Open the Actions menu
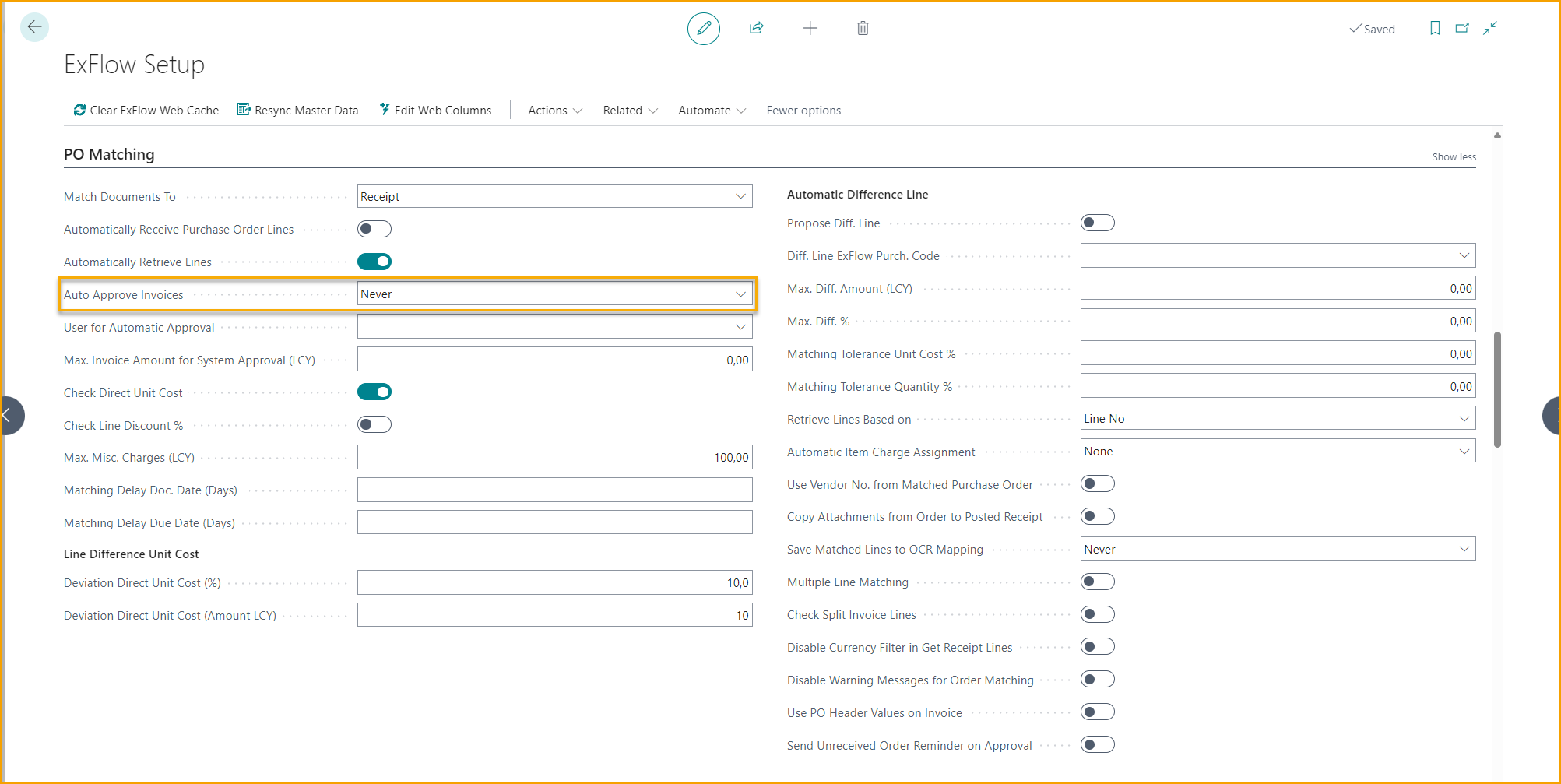This screenshot has width=1561, height=784. tap(555, 110)
